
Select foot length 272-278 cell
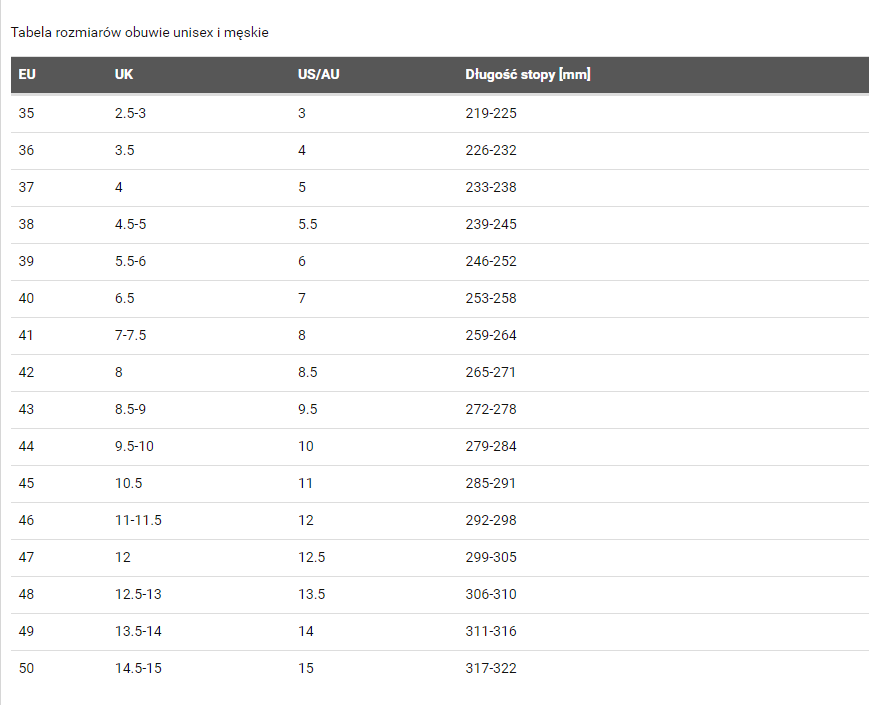491,409
